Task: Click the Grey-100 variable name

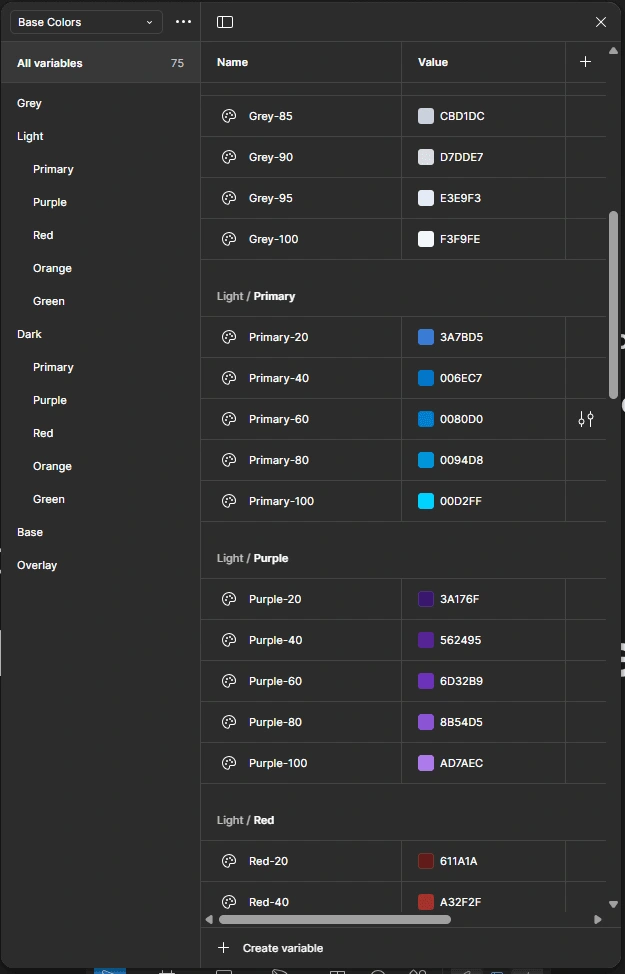Action: point(273,239)
